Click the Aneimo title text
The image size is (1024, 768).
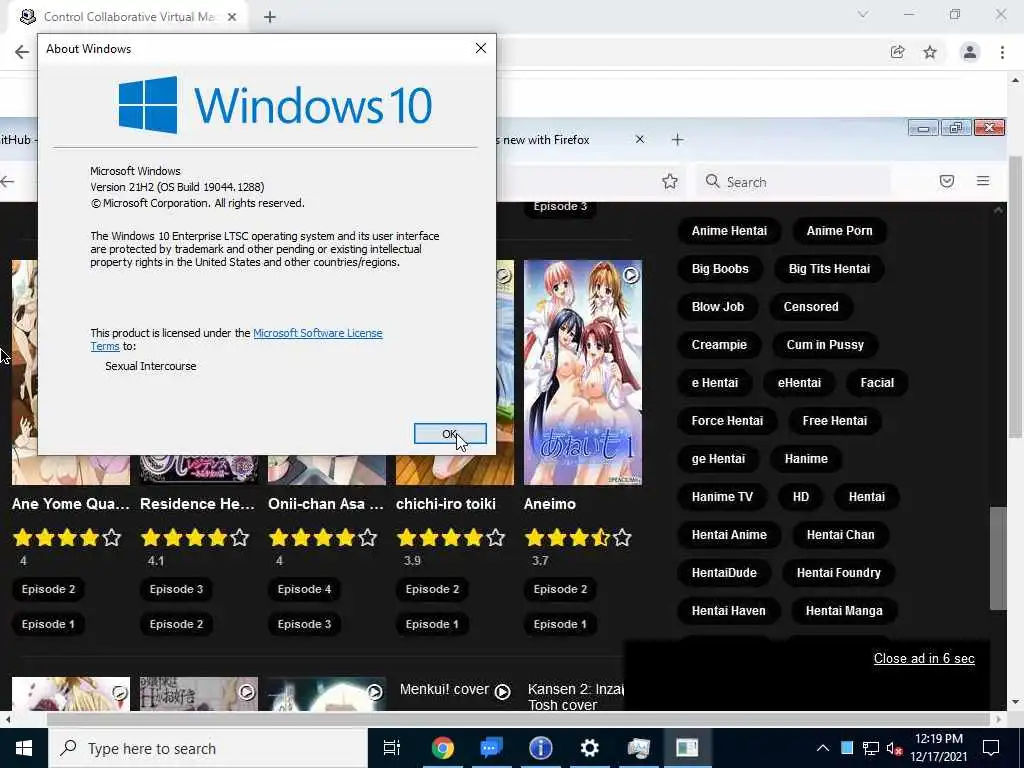coord(550,504)
